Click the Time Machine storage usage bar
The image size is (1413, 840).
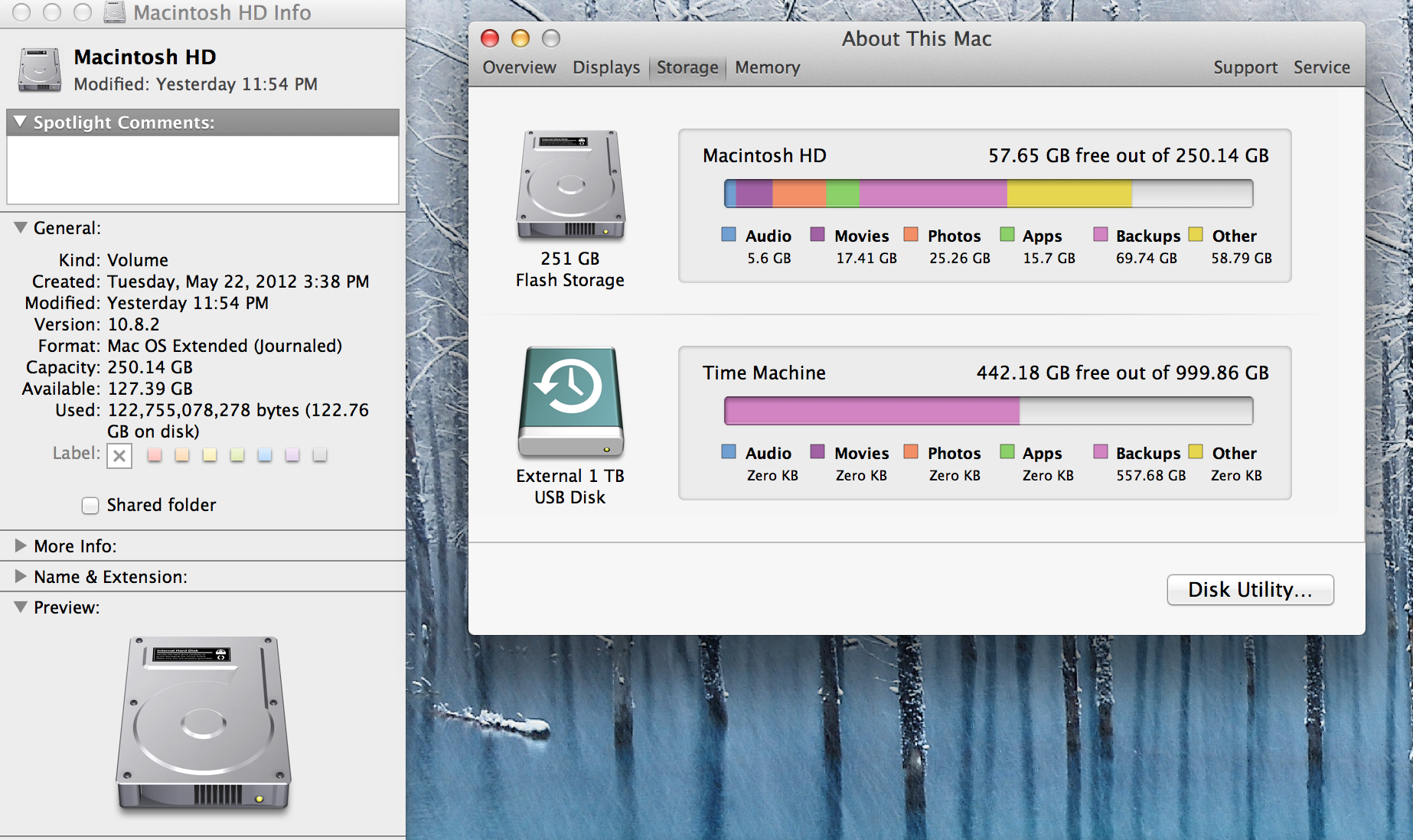point(988,411)
